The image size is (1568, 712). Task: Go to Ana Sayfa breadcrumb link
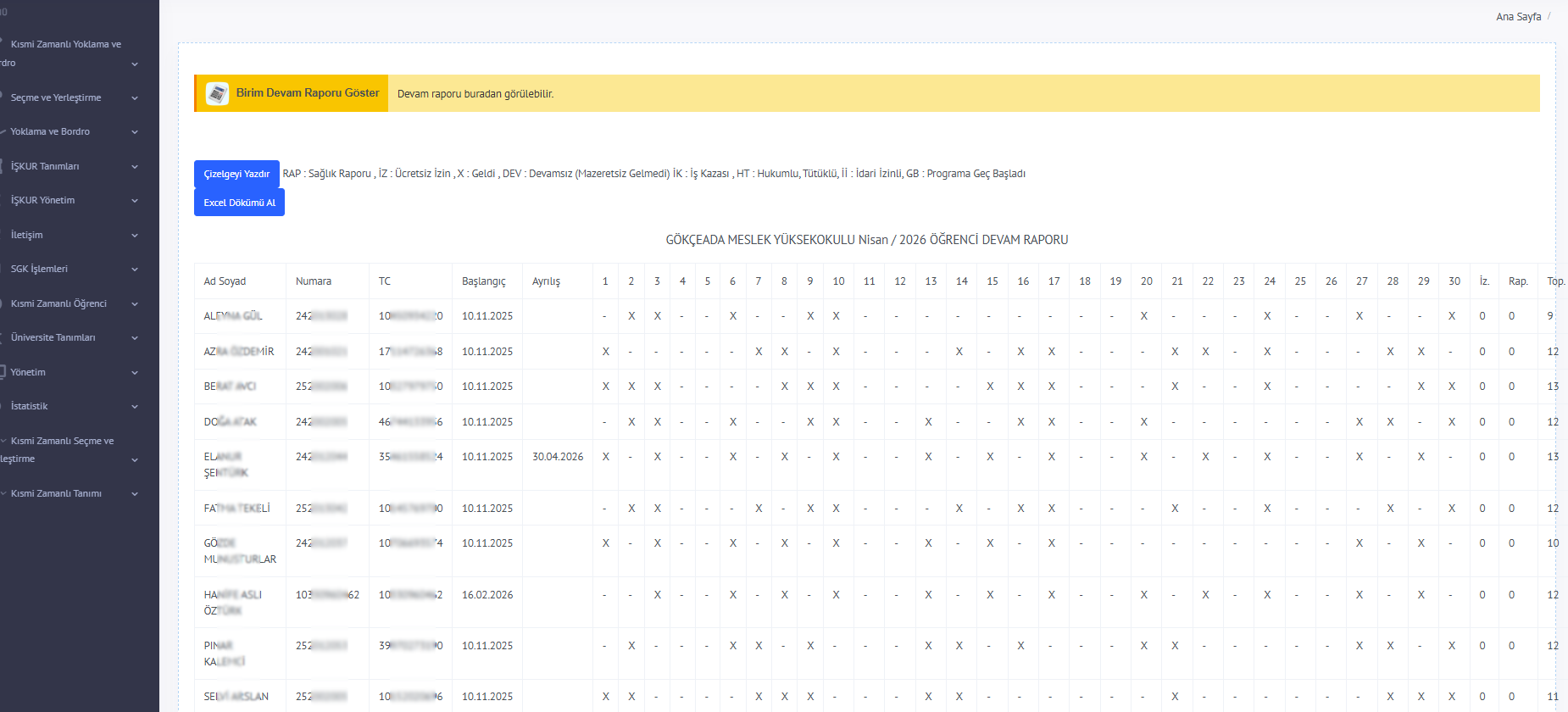pyautogui.click(x=1518, y=17)
